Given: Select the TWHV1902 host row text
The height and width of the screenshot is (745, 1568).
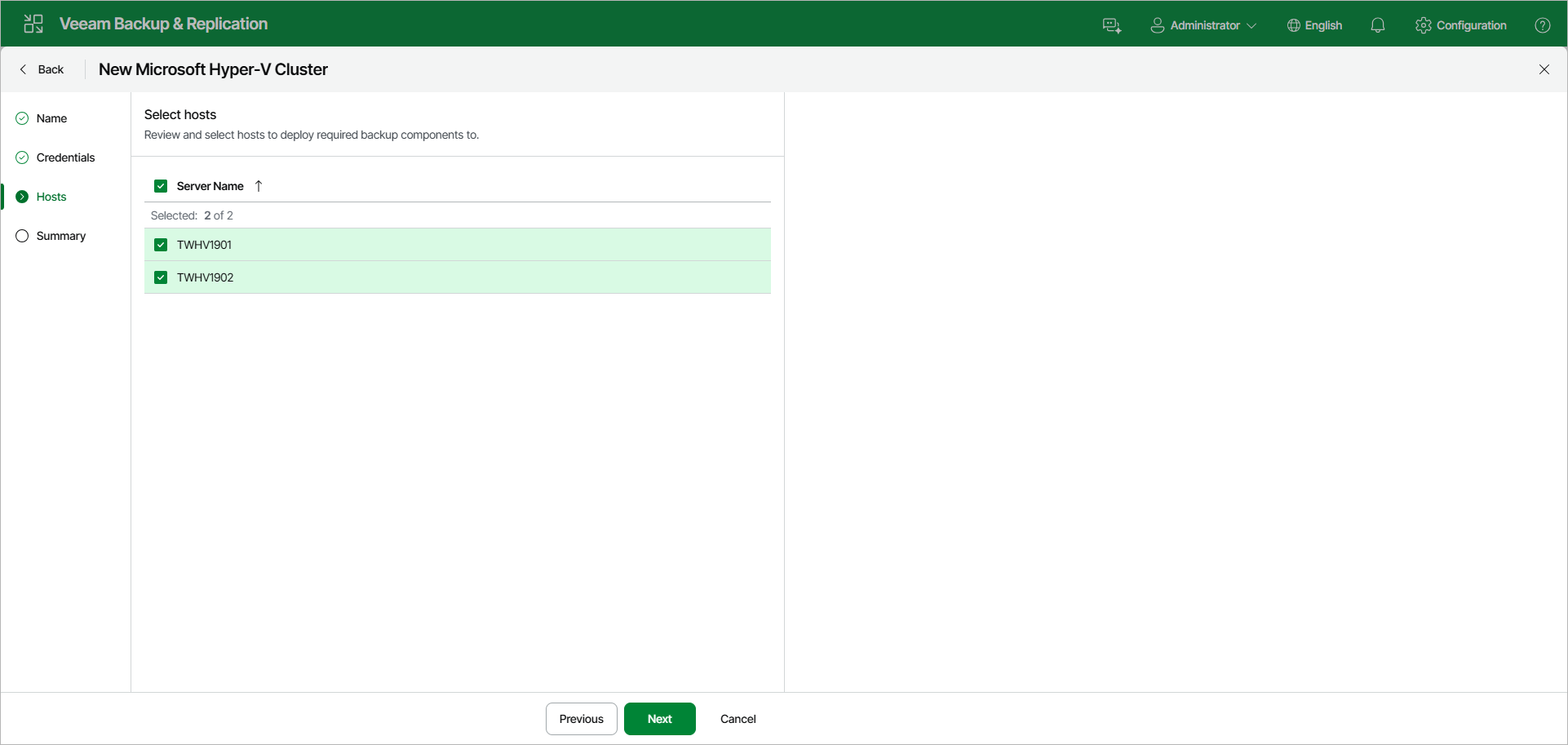Looking at the screenshot, I should (x=205, y=277).
